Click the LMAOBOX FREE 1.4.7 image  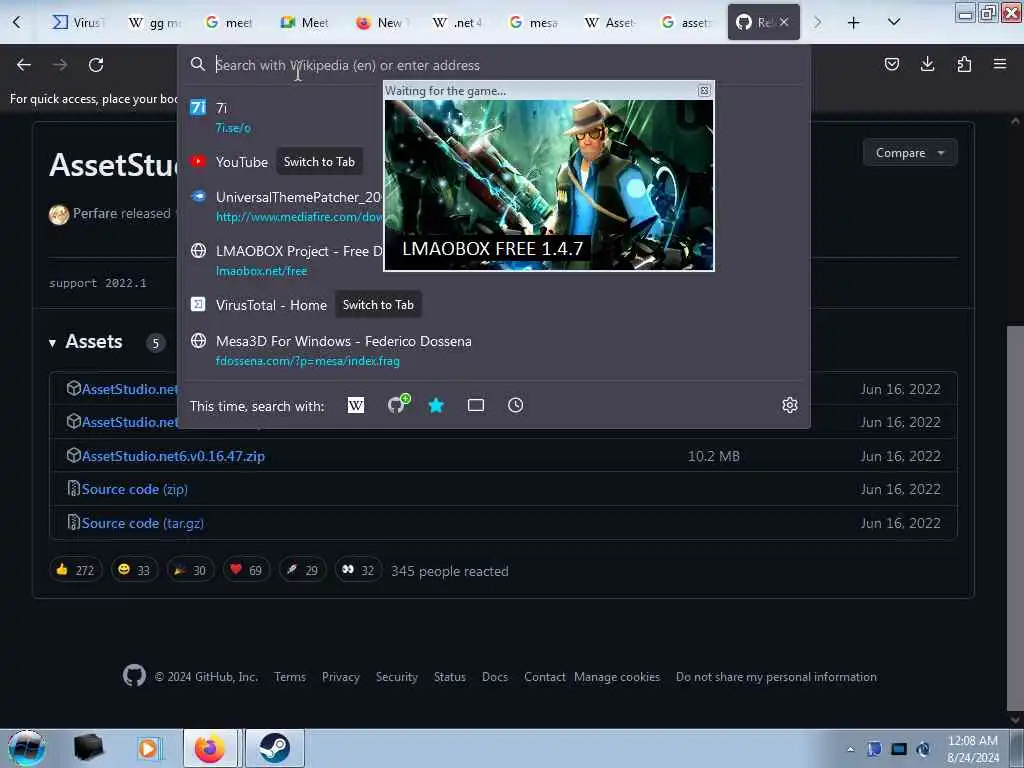tap(549, 184)
